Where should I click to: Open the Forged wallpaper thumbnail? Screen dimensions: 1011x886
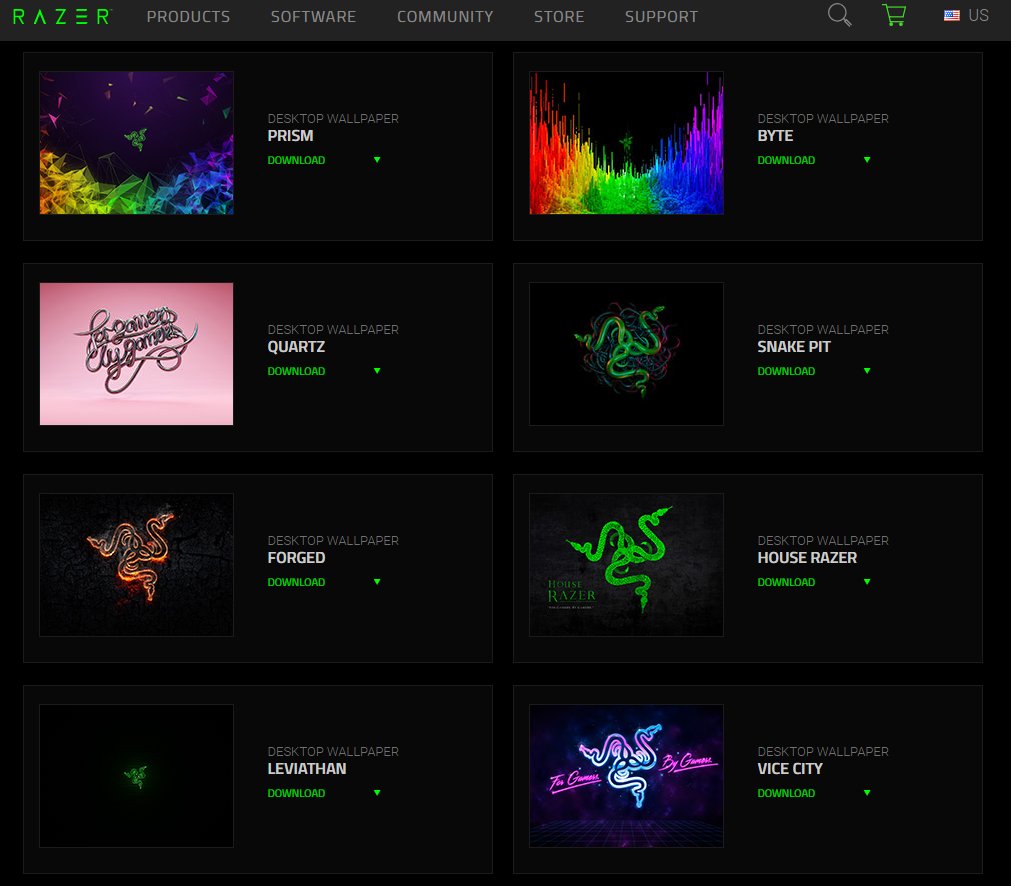pyautogui.click(x=136, y=565)
